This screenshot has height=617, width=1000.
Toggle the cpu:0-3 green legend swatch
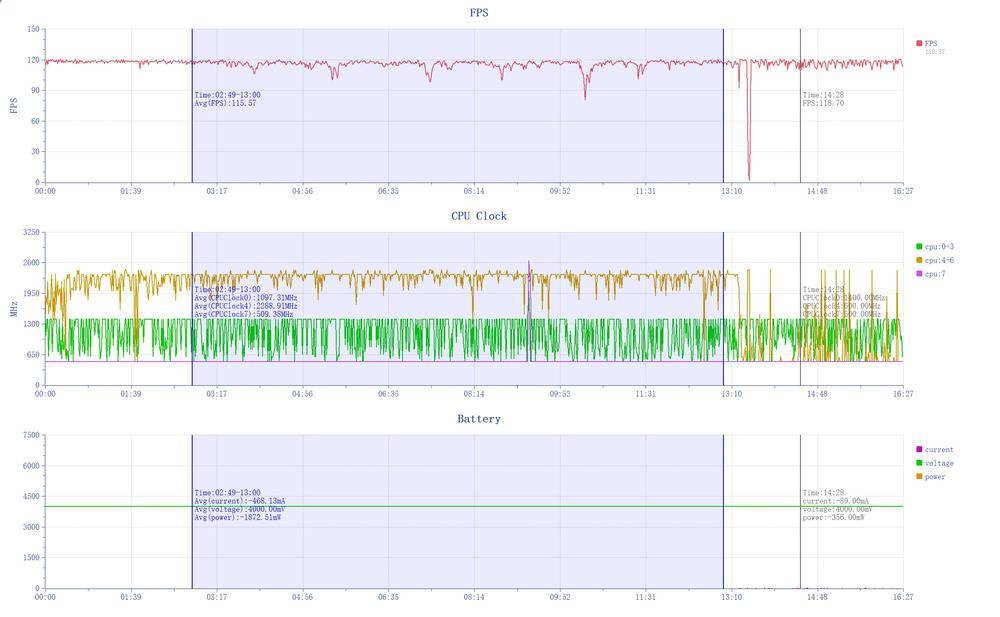919,246
